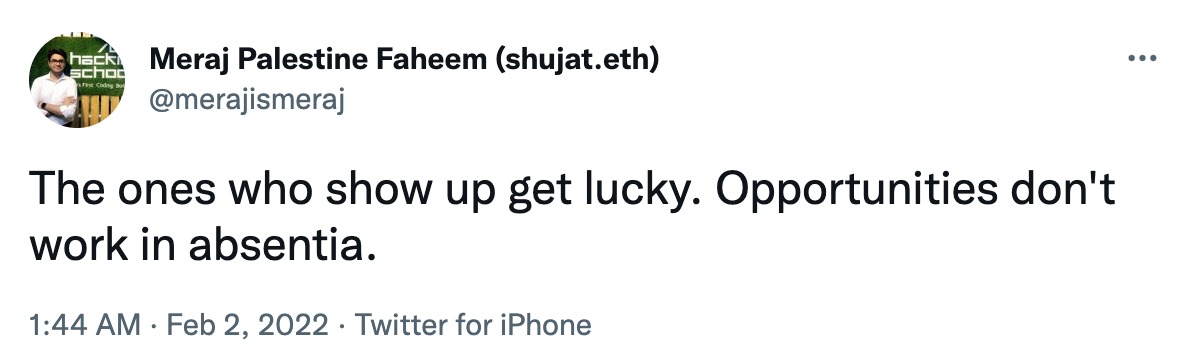The height and width of the screenshot is (364, 1192).
Task: Click work in absentia on second line
Action: coord(202,245)
